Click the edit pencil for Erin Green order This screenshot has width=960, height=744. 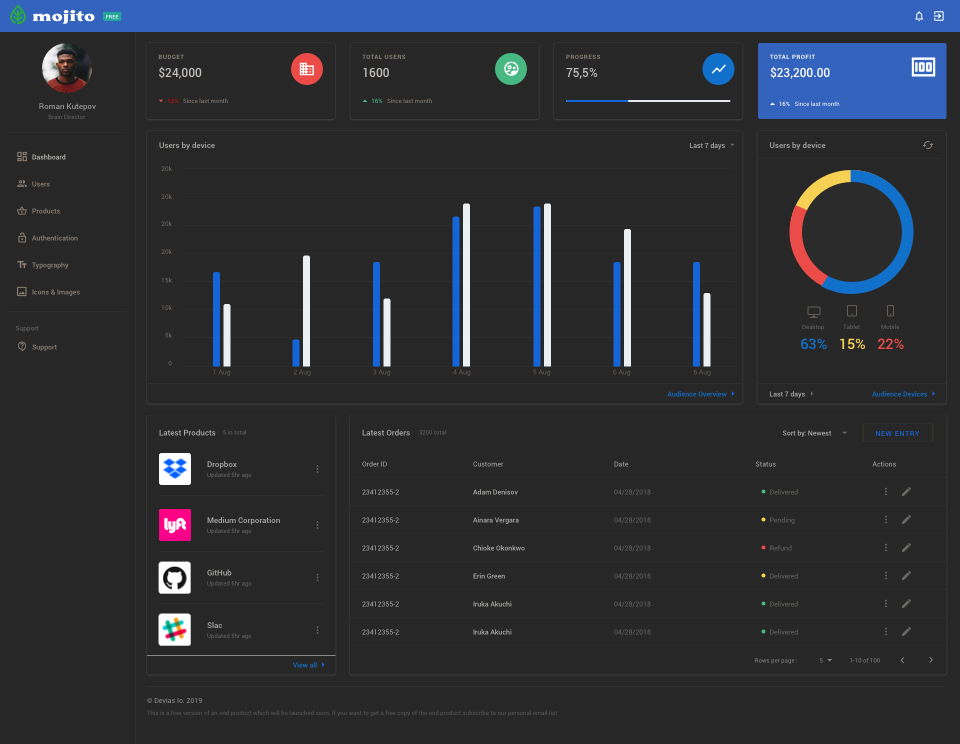click(x=906, y=576)
